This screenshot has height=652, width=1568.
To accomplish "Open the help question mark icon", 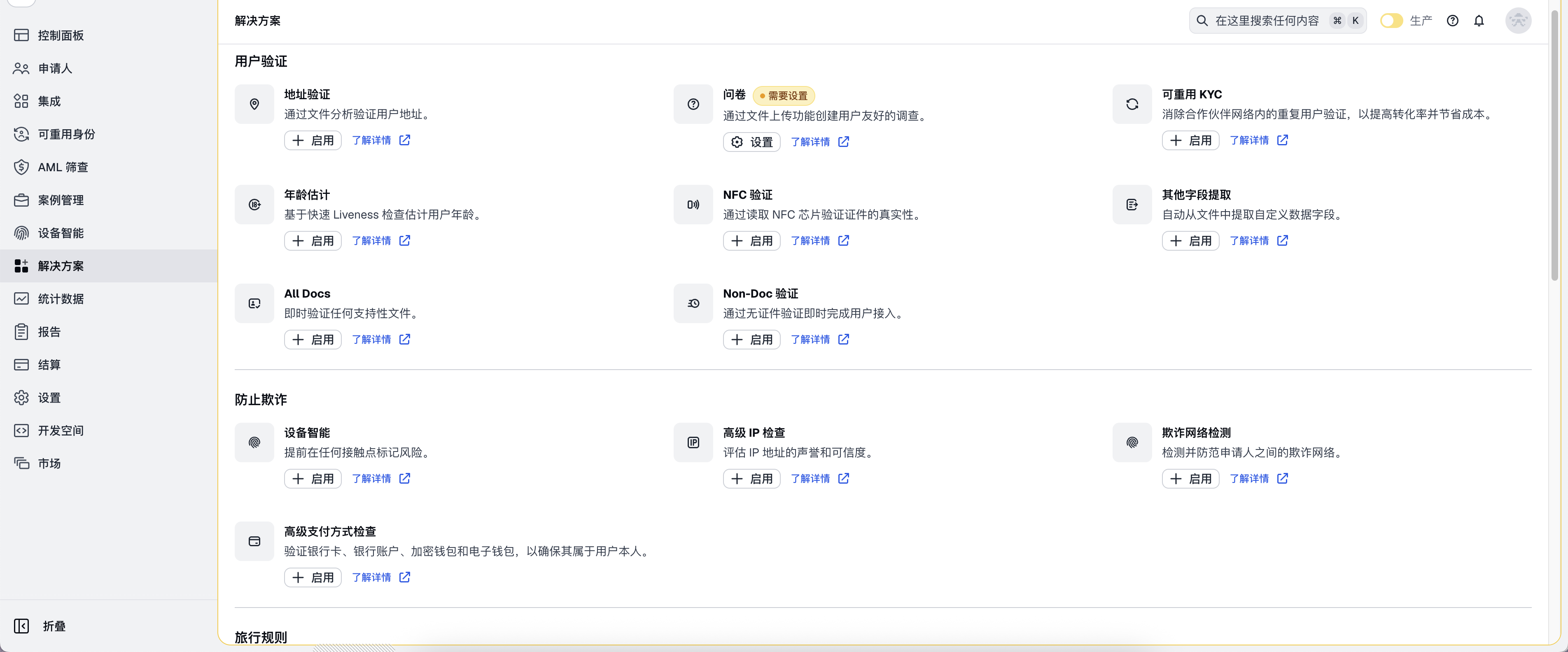I will [1452, 21].
